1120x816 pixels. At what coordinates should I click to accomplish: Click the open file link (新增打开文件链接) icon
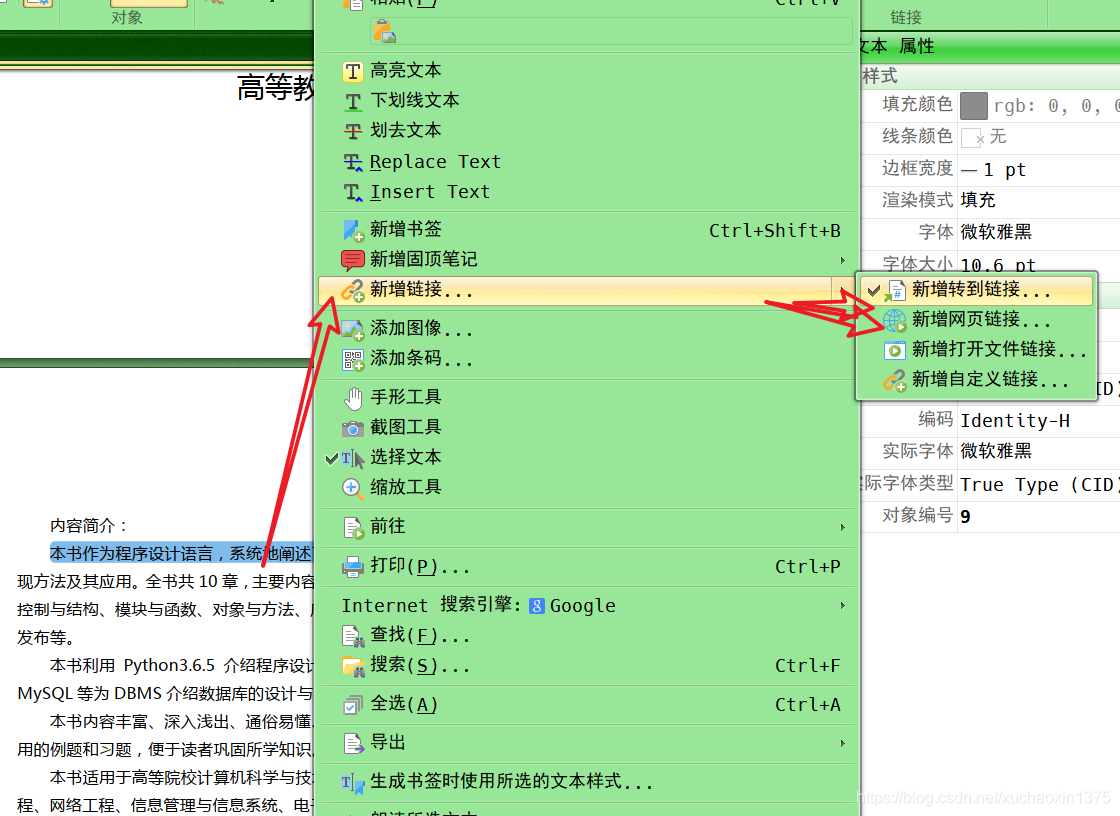coord(894,350)
